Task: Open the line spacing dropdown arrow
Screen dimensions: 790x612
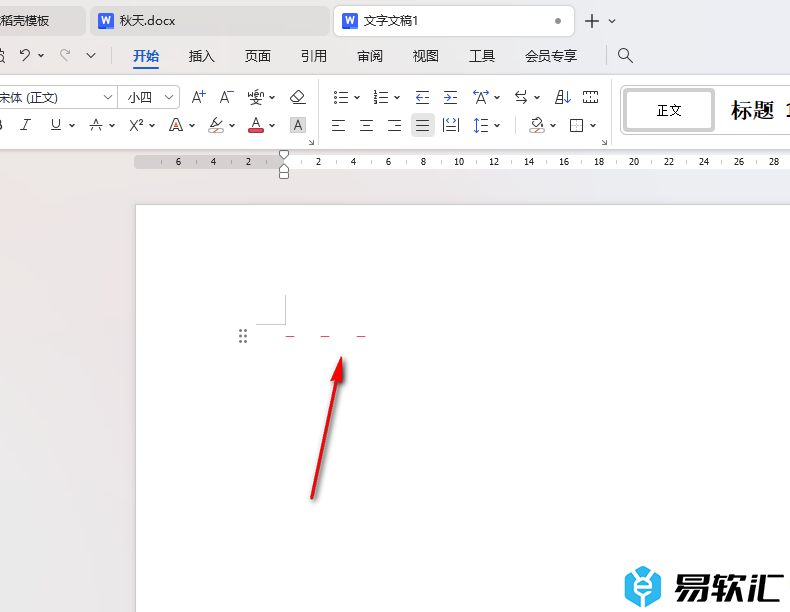Action: tap(497, 125)
